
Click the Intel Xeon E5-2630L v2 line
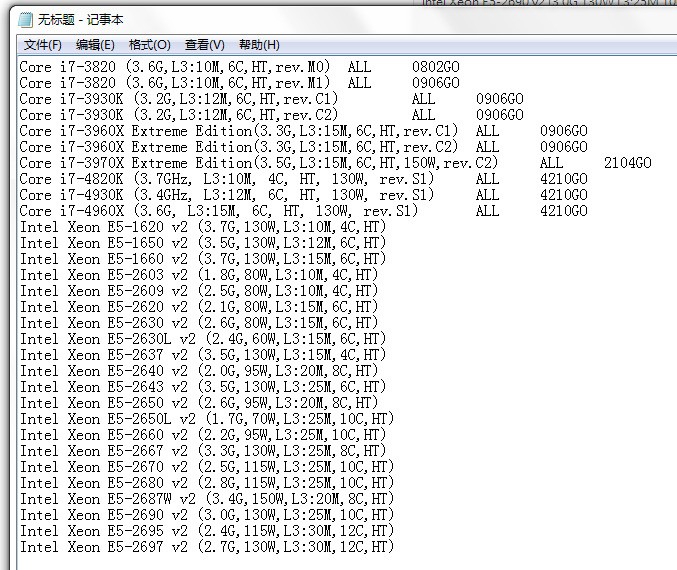pyautogui.click(x=203, y=339)
